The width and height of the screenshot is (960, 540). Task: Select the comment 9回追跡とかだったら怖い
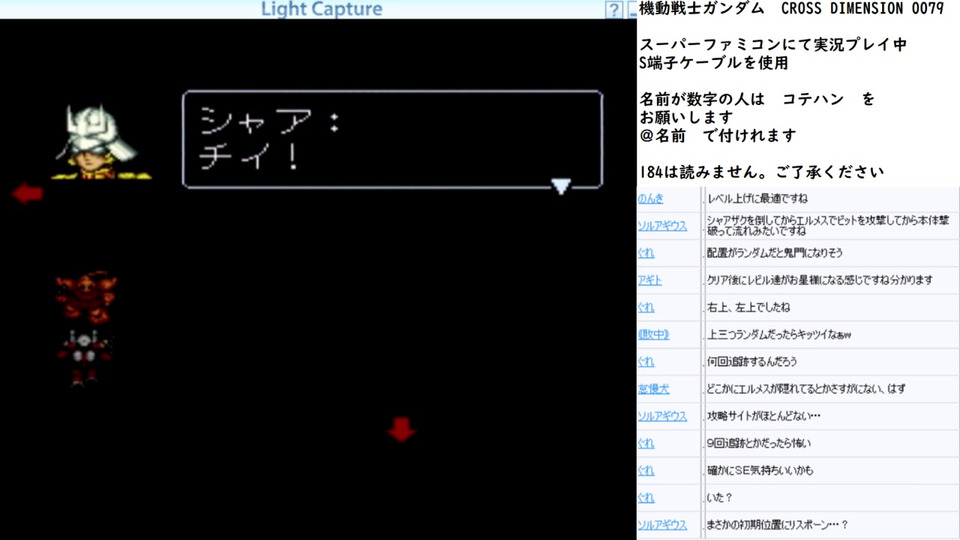(x=759, y=443)
